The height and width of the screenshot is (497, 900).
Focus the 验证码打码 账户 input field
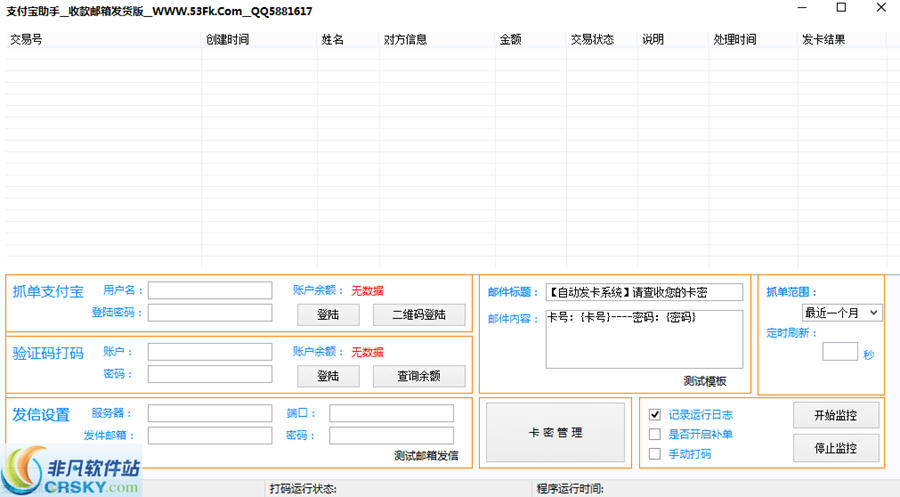pyautogui.click(x=210, y=352)
